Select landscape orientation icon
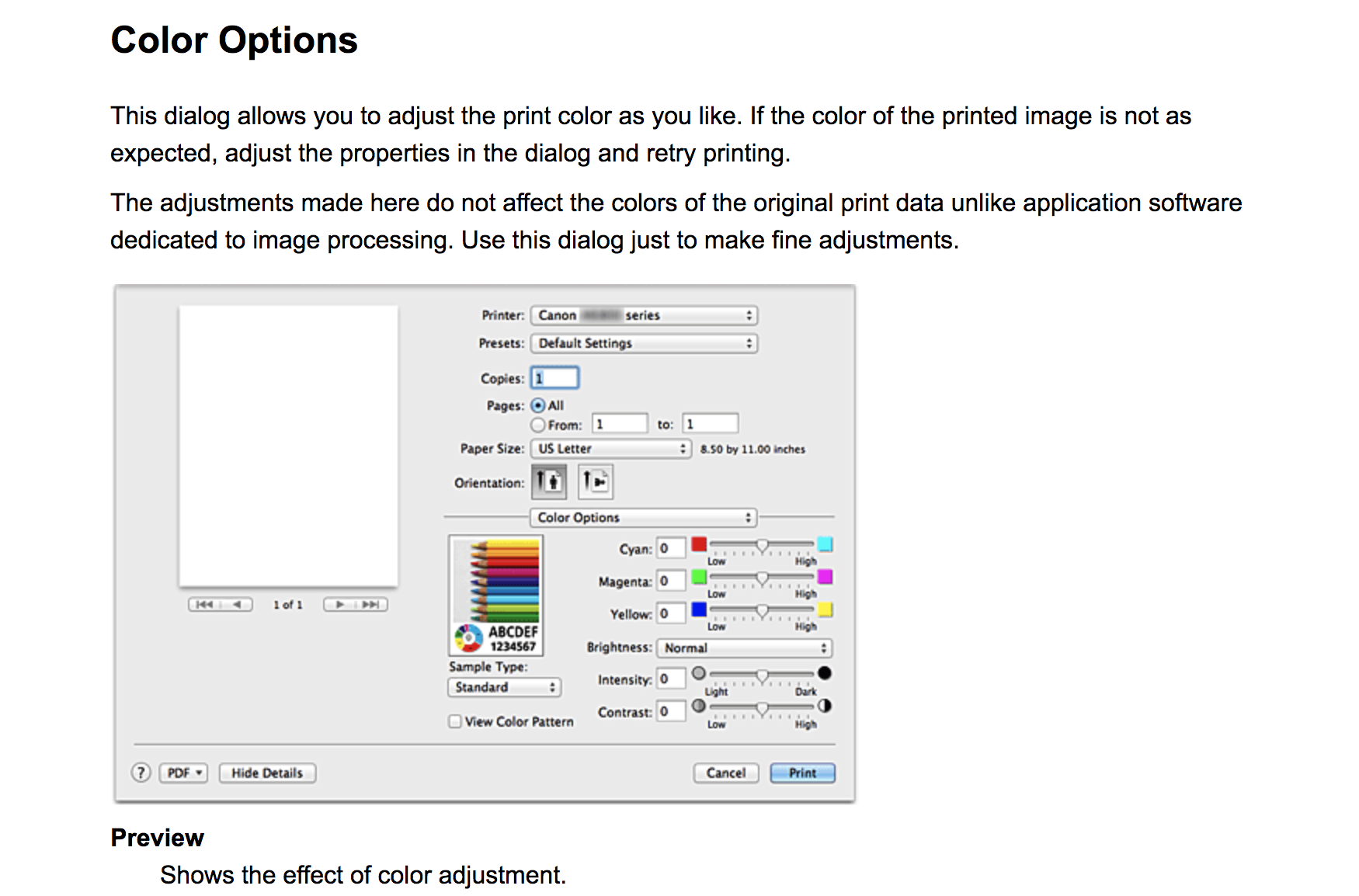Screen dimensions: 1359x896 (x=596, y=482)
